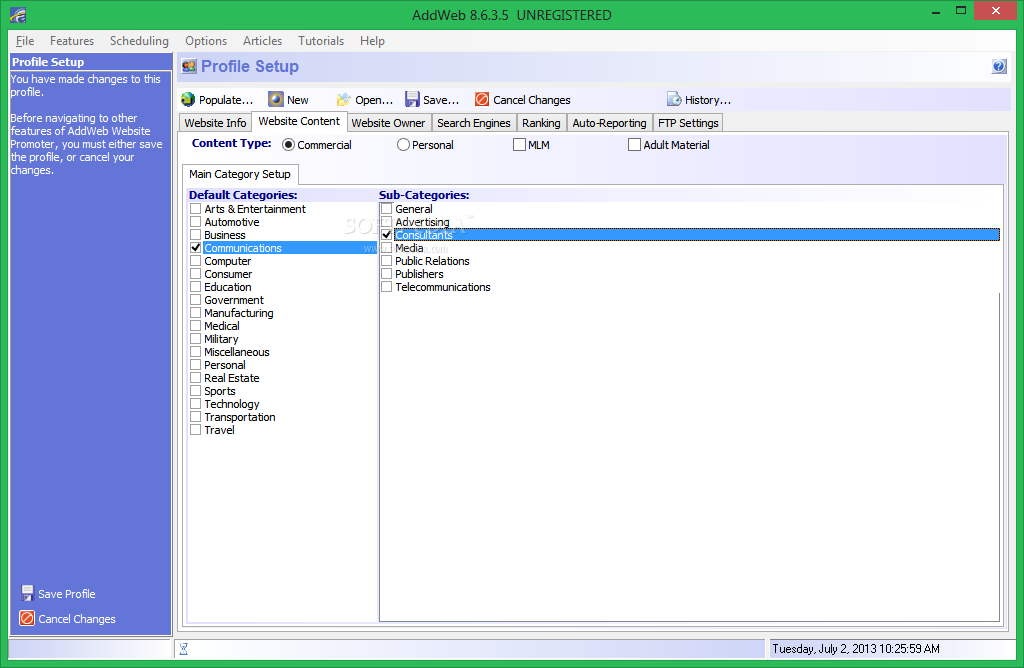Click Cancel Changes text in the sidebar
The image size is (1024, 668).
(76, 618)
